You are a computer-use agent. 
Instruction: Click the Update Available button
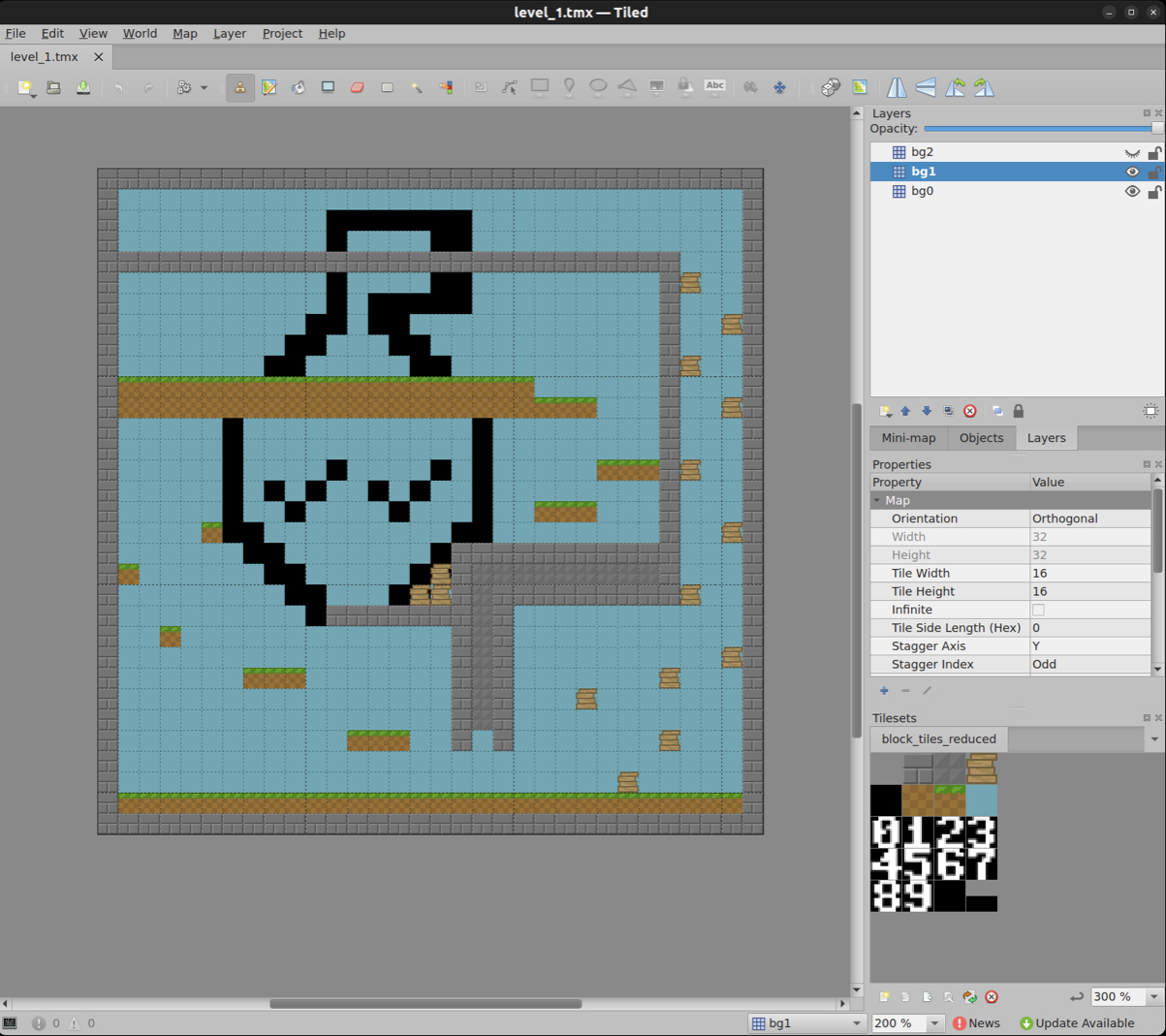click(1077, 1022)
